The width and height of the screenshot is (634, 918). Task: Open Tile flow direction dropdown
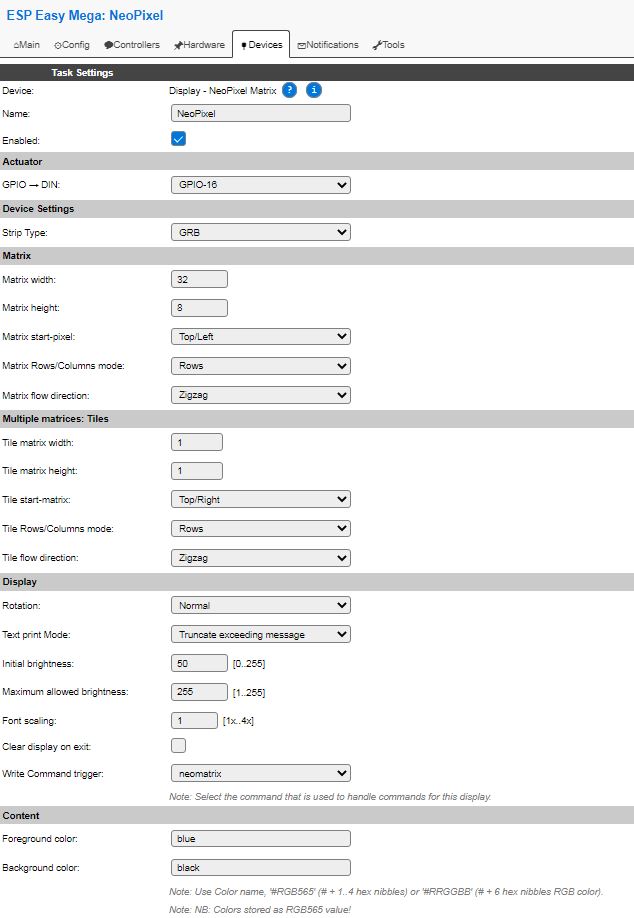tap(261, 558)
